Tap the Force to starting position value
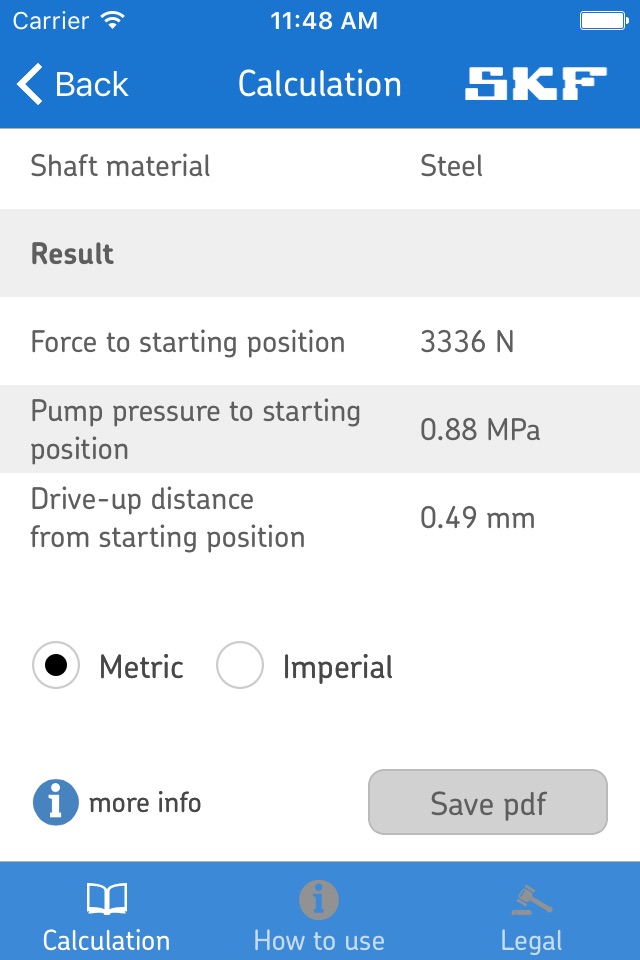 point(467,342)
